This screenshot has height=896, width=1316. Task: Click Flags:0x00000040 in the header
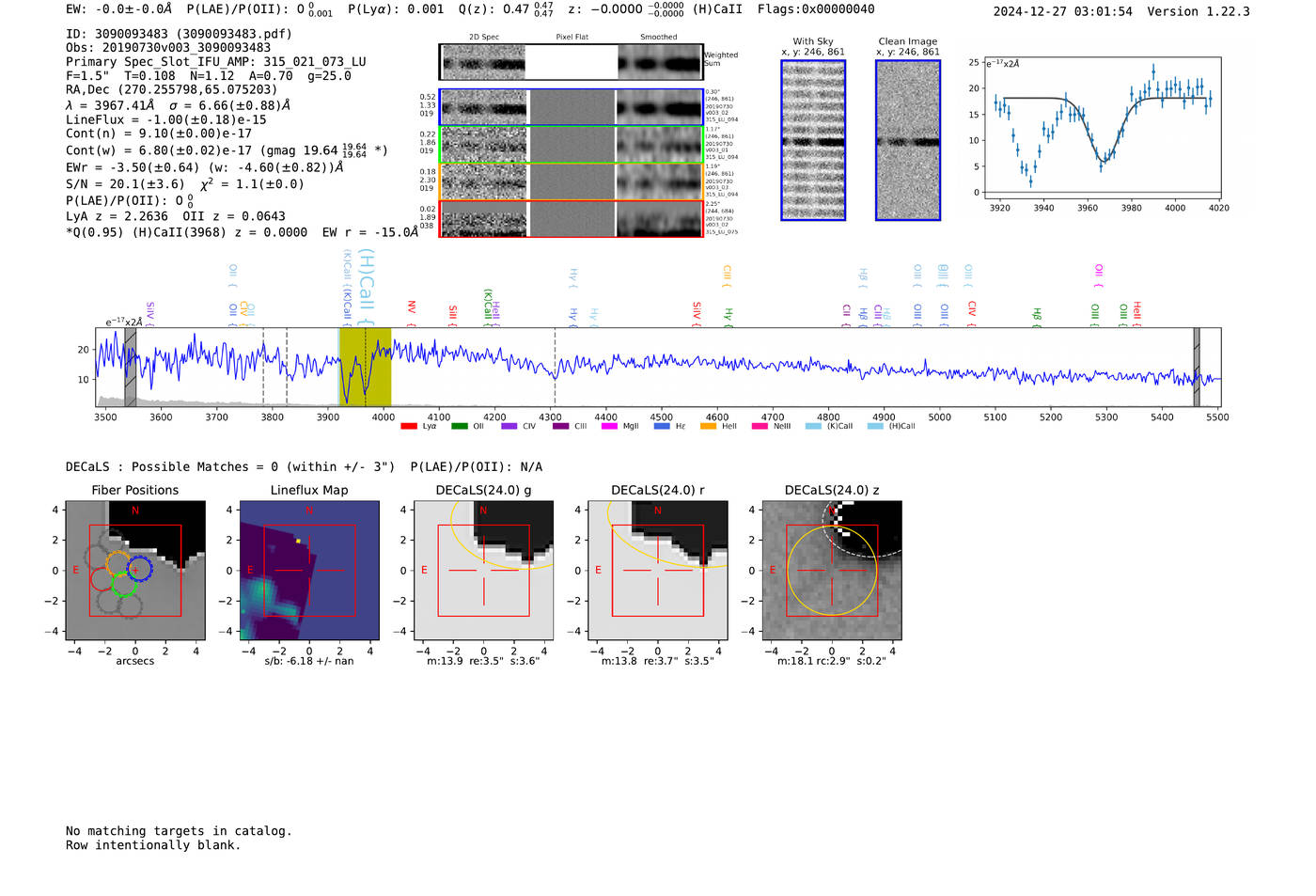(x=816, y=9)
